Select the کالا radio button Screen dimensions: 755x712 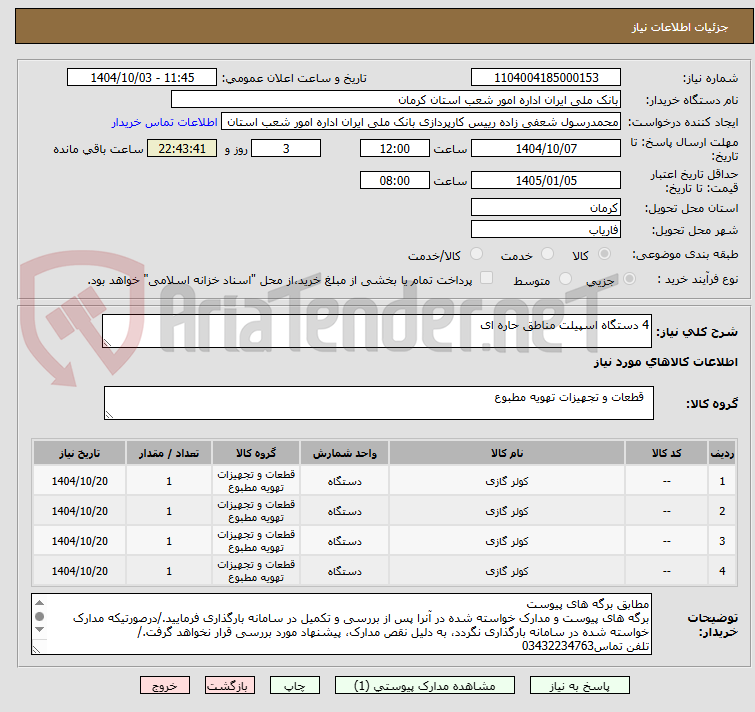(x=604, y=254)
